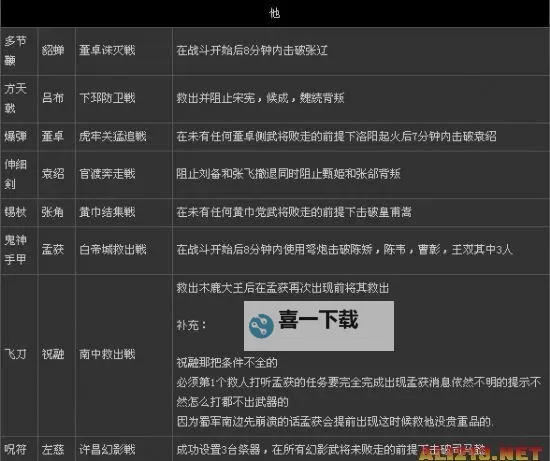Select the 他 table header
Image resolution: width=550 pixels, height=461 pixels.
pos(274,13)
